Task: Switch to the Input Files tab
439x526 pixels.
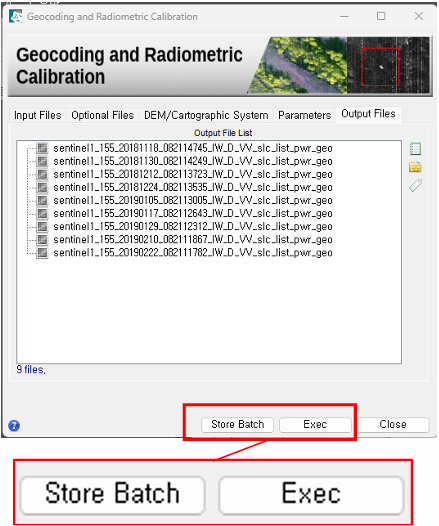Action: (38, 115)
